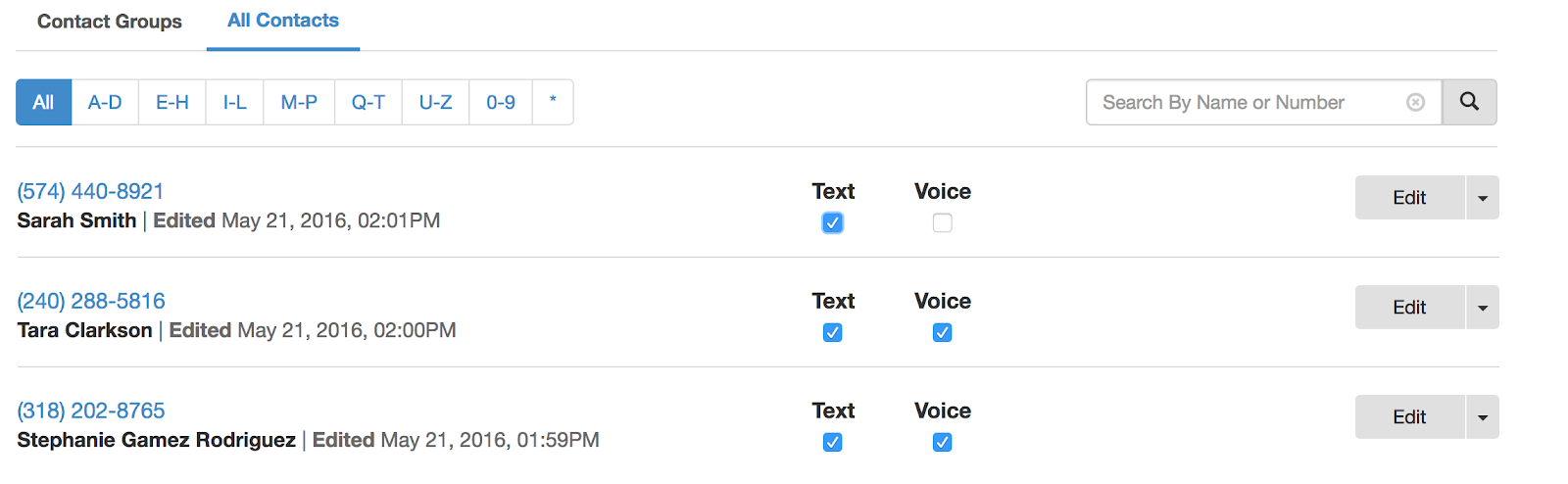Screen dimensions: 1568x484
Task: Open Edit options caret for Stephanie Gamez Rodriguez
Action: pyautogui.click(x=1482, y=417)
